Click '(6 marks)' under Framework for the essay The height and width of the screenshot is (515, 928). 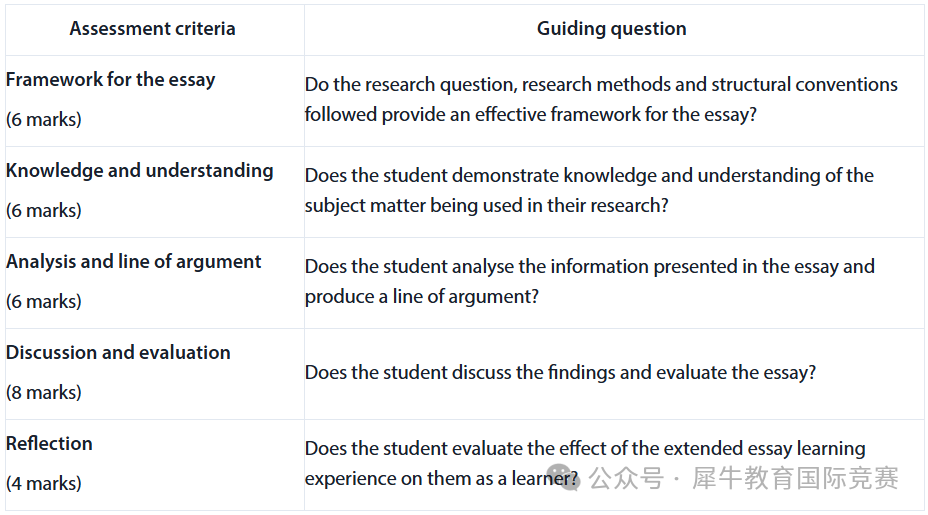point(44,119)
